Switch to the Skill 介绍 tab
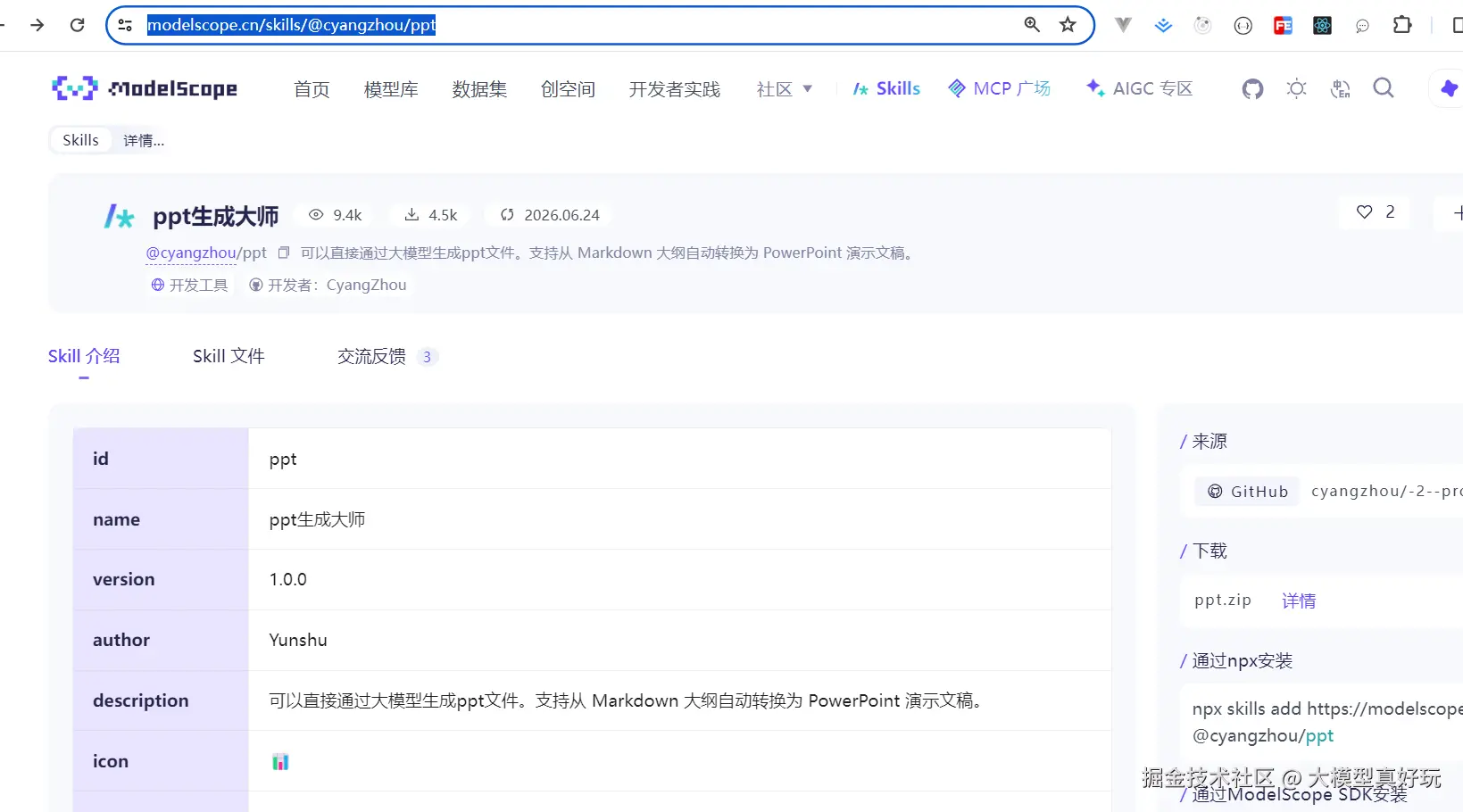The height and width of the screenshot is (812, 1463). pyautogui.click(x=84, y=356)
